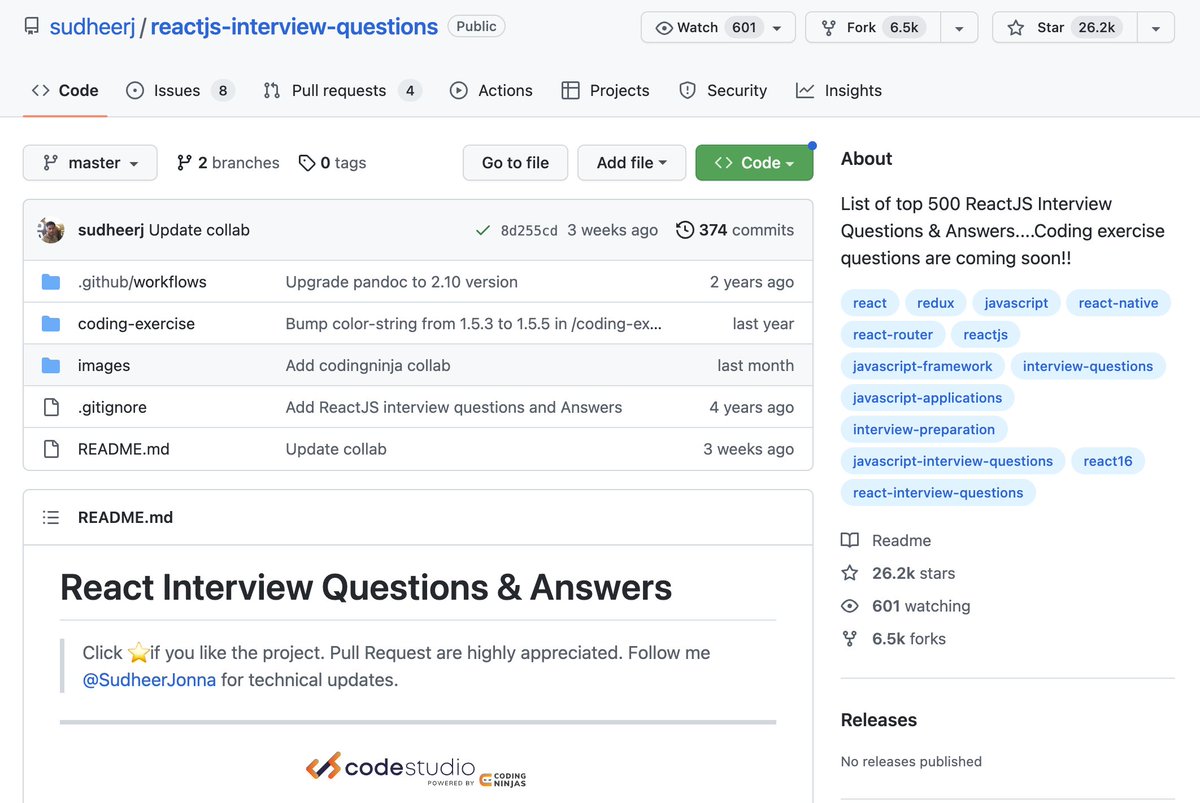This screenshot has height=803, width=1200.
Task: Open the Insights tab
Action: 839,90
